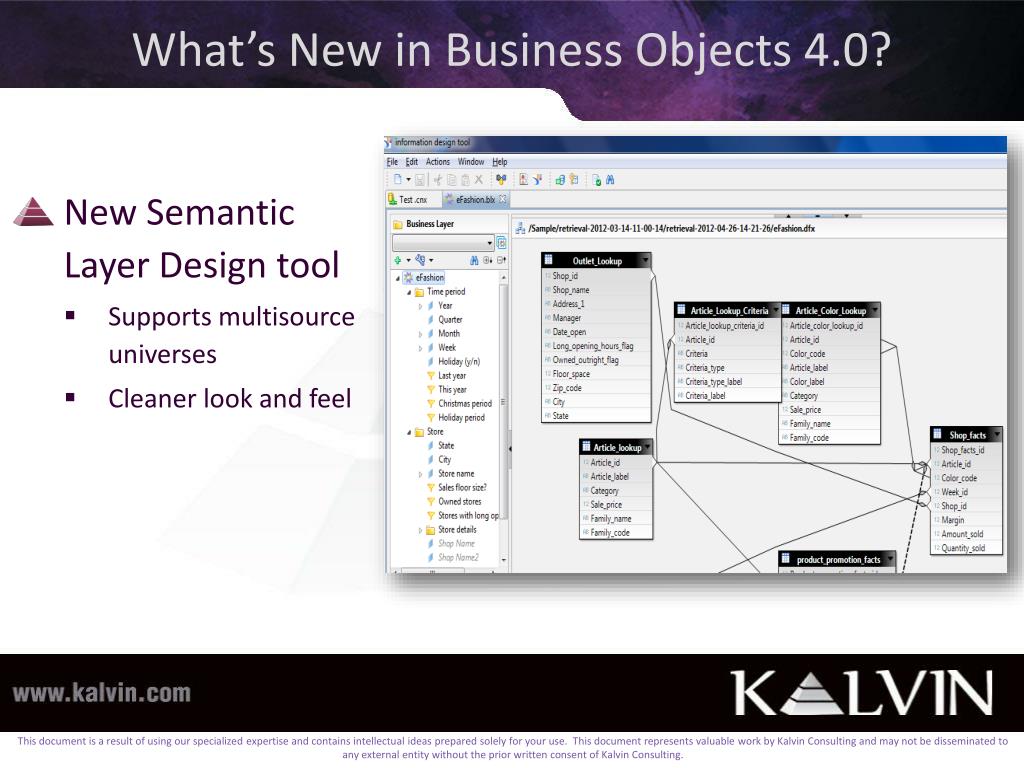The height and width of the screenshot is (768, 1024).
Task: Click the Paste clipboard icon
Action: point(465,180)
